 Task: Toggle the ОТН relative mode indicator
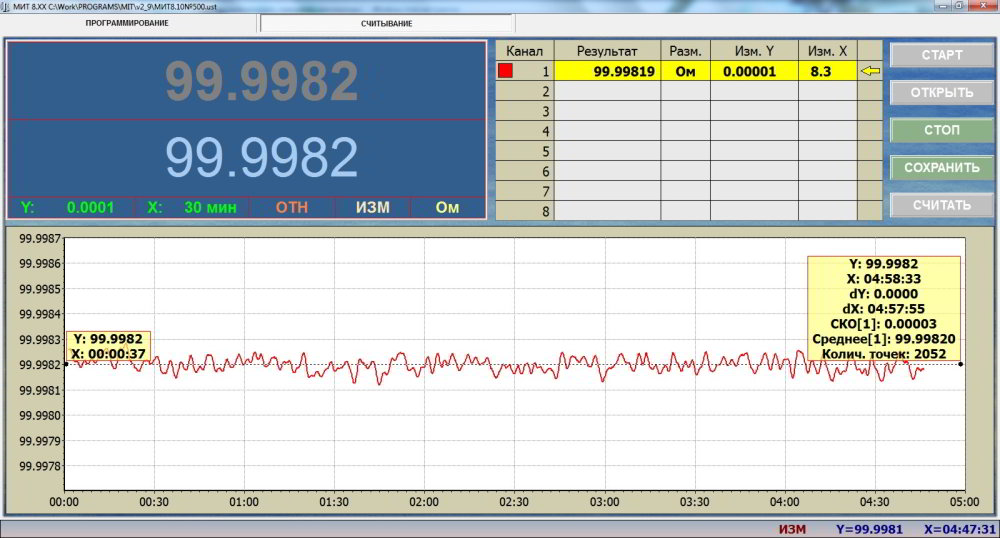pos(292,208)
